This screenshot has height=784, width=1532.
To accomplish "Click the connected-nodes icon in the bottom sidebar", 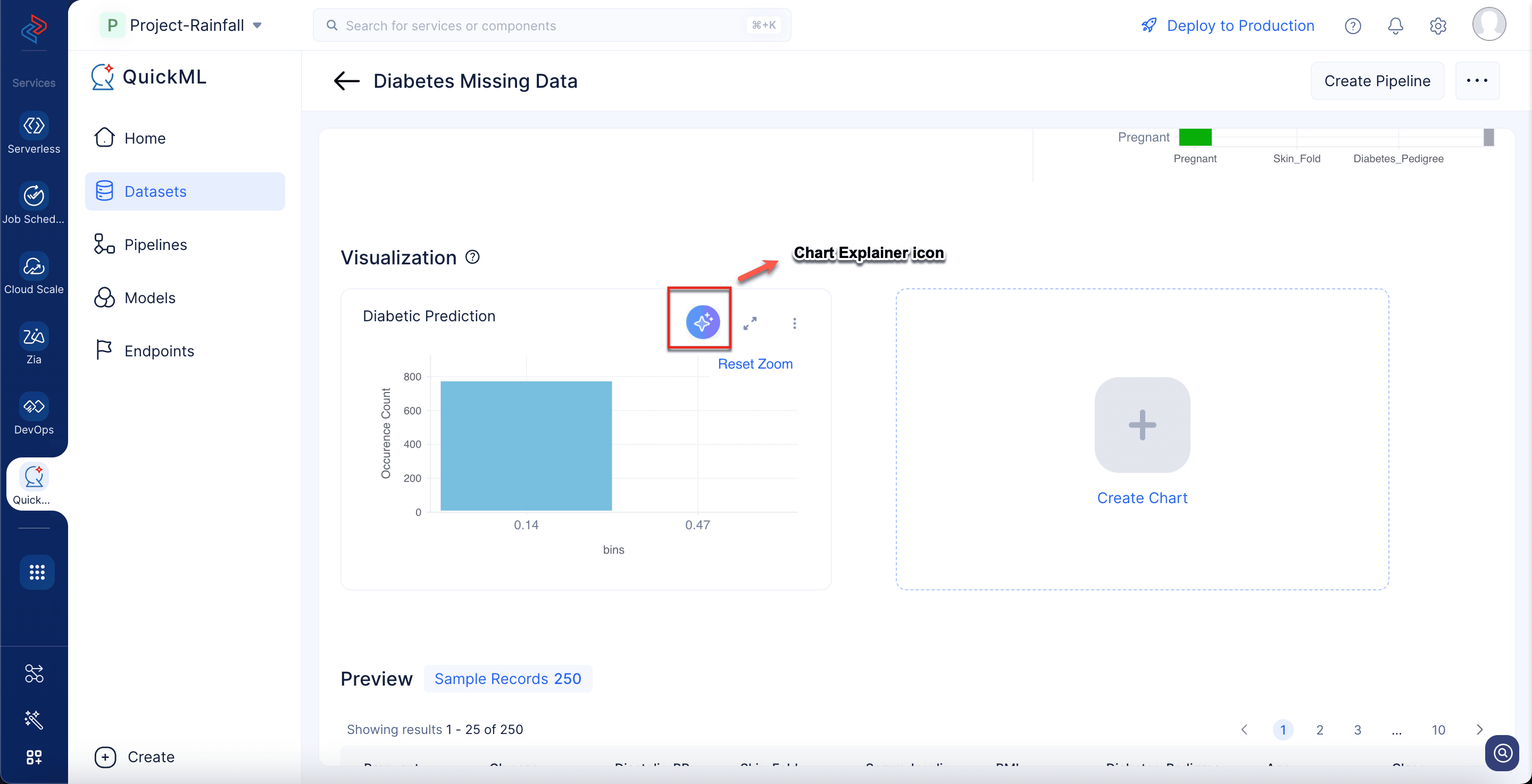I will point(34,673).
